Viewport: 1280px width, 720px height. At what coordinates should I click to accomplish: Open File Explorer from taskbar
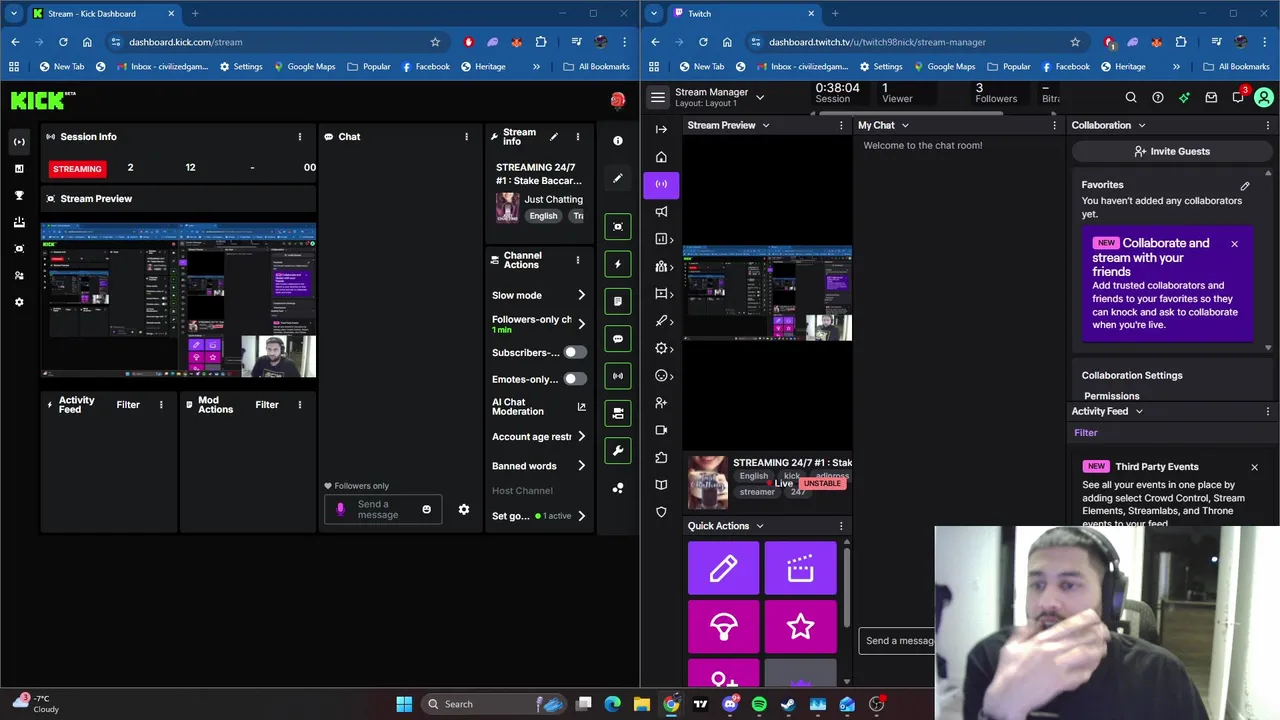click(642, 704)
